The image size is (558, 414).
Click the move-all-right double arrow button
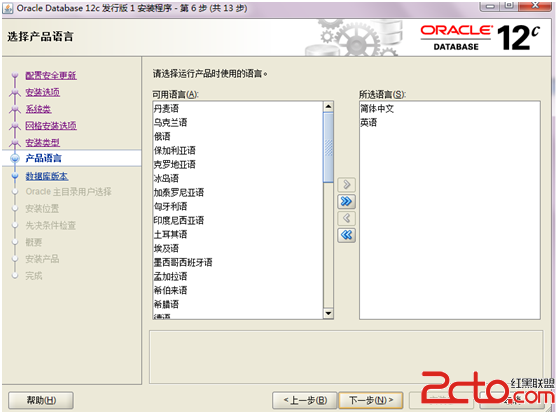click(346, 201)
